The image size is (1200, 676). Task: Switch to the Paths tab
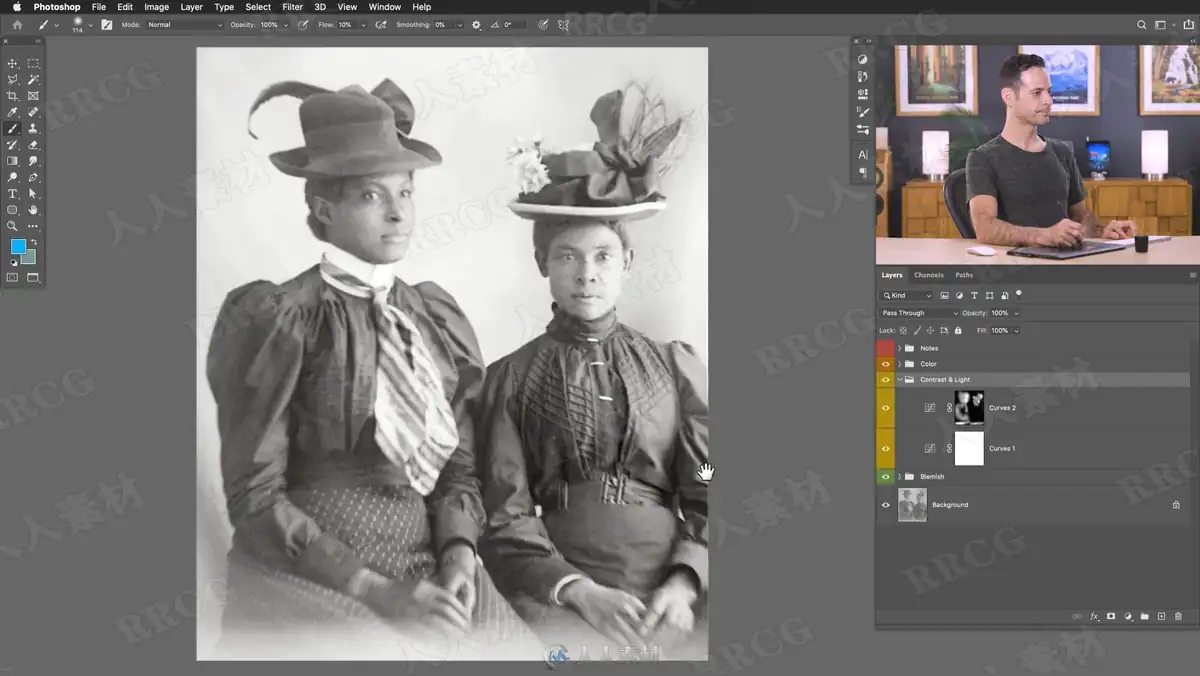(x=964, y=275)
